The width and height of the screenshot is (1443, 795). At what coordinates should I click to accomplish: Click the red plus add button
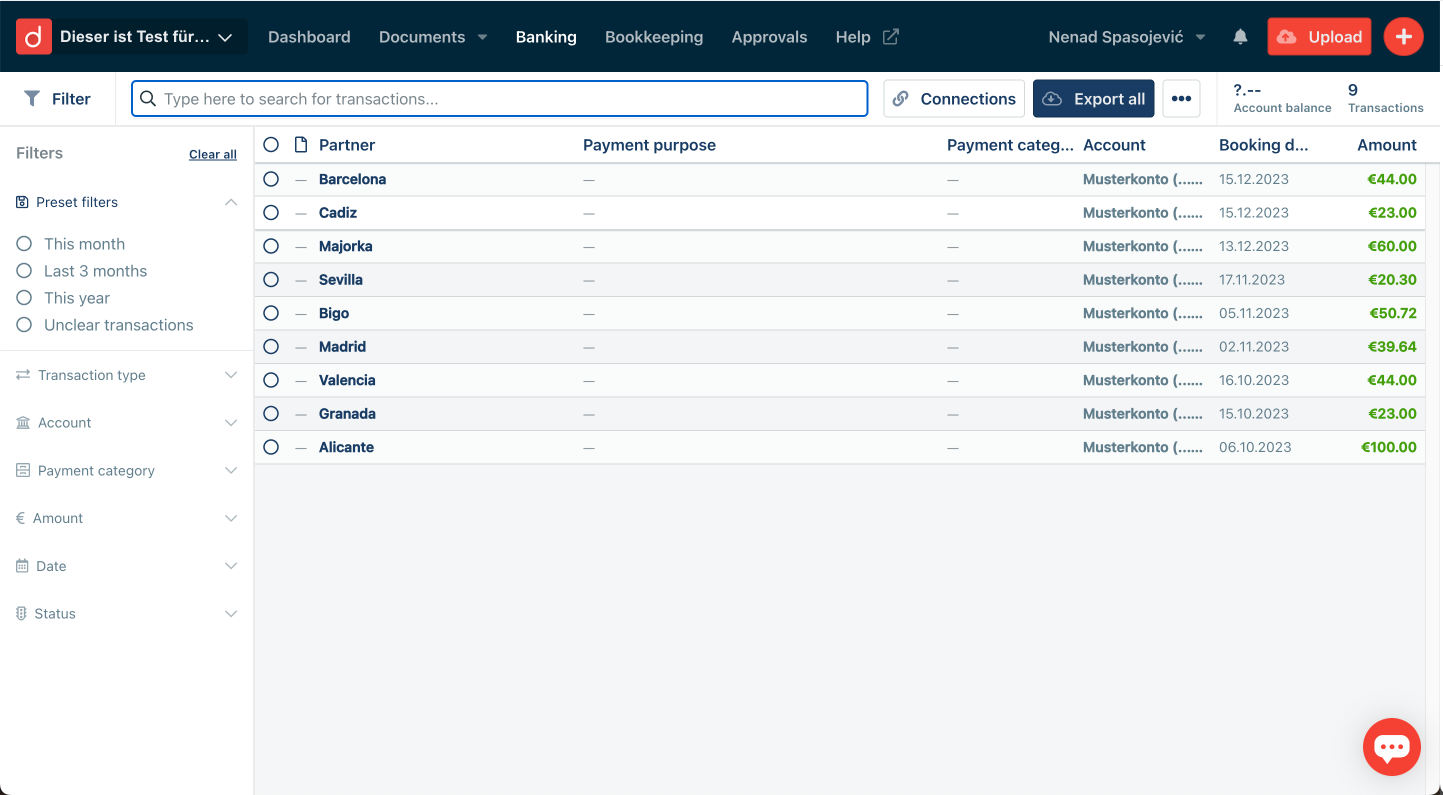[1403, 37]
